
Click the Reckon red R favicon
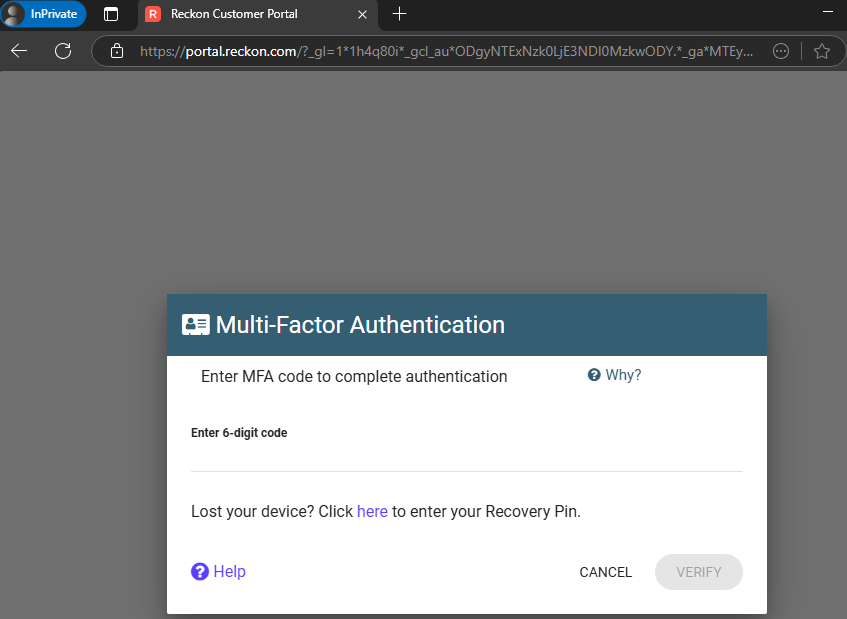click(153, 14)
